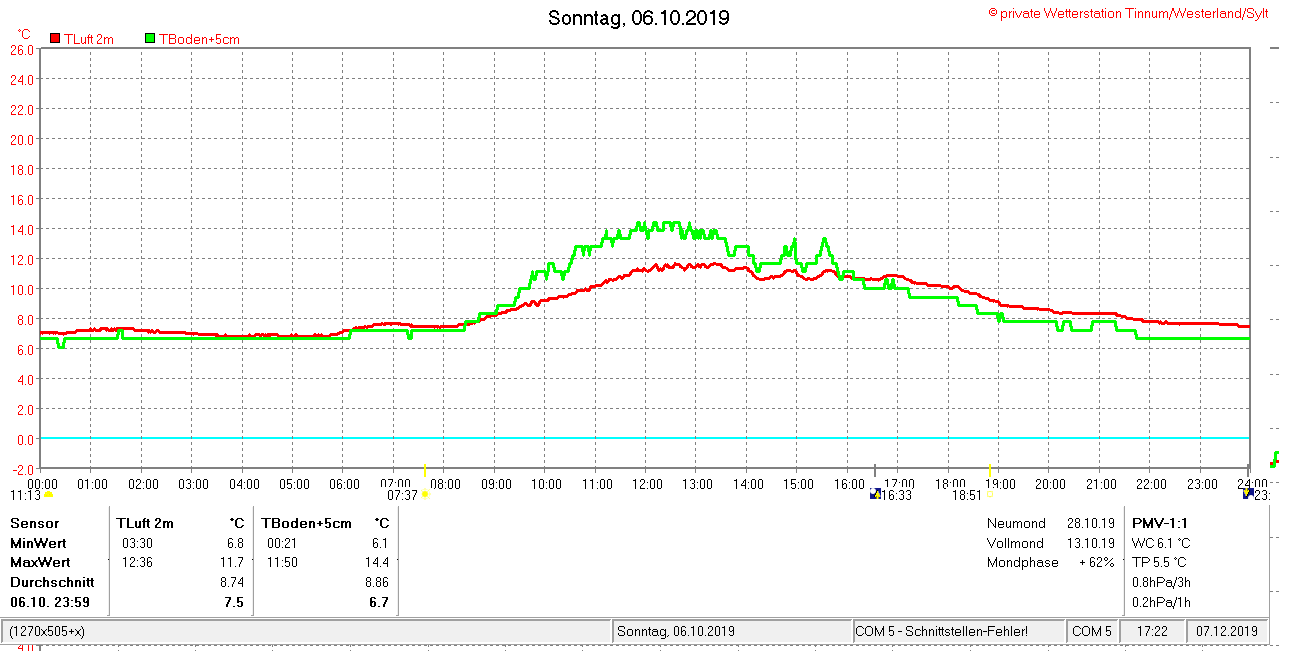The height and width of the screenshot is (651, 1310).
Task: Select the TBoden+5cm legend label
Action: point(199,39)
